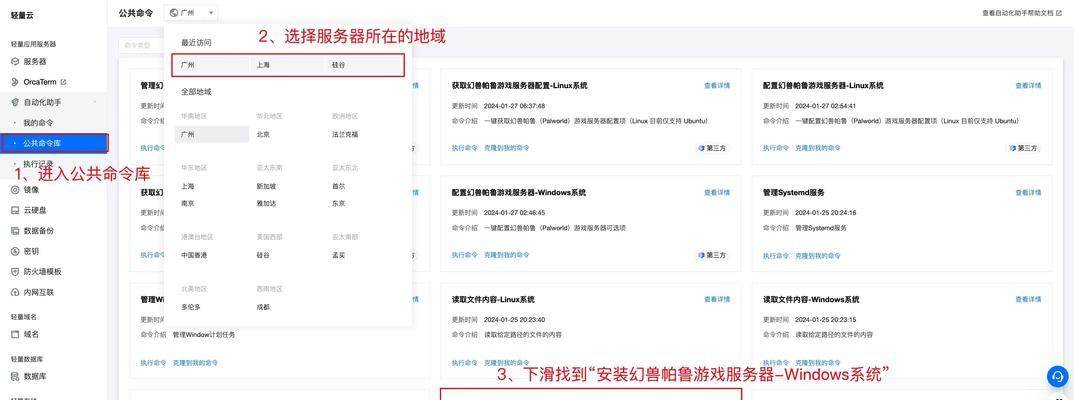Screen dimensions: 1074x400
Task: Open 防火墙模板 in the sidebar
Action: pyautogui.click(x=42, y=272)
